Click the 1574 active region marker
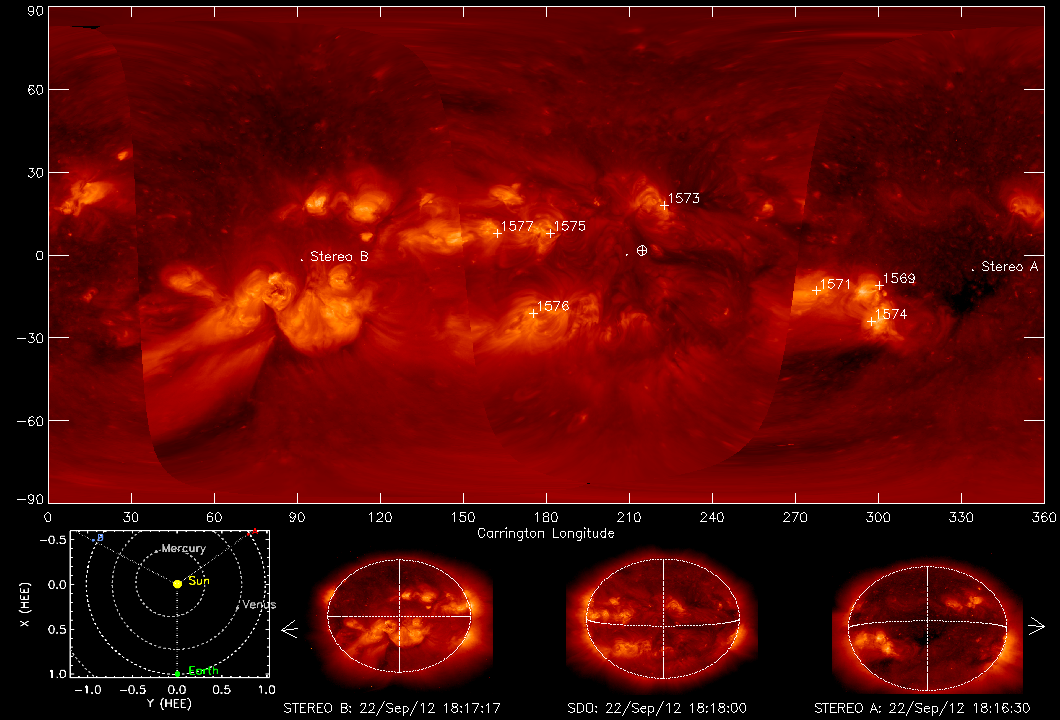This screenshot has height=720, width=1060. (x=871, y=321)
